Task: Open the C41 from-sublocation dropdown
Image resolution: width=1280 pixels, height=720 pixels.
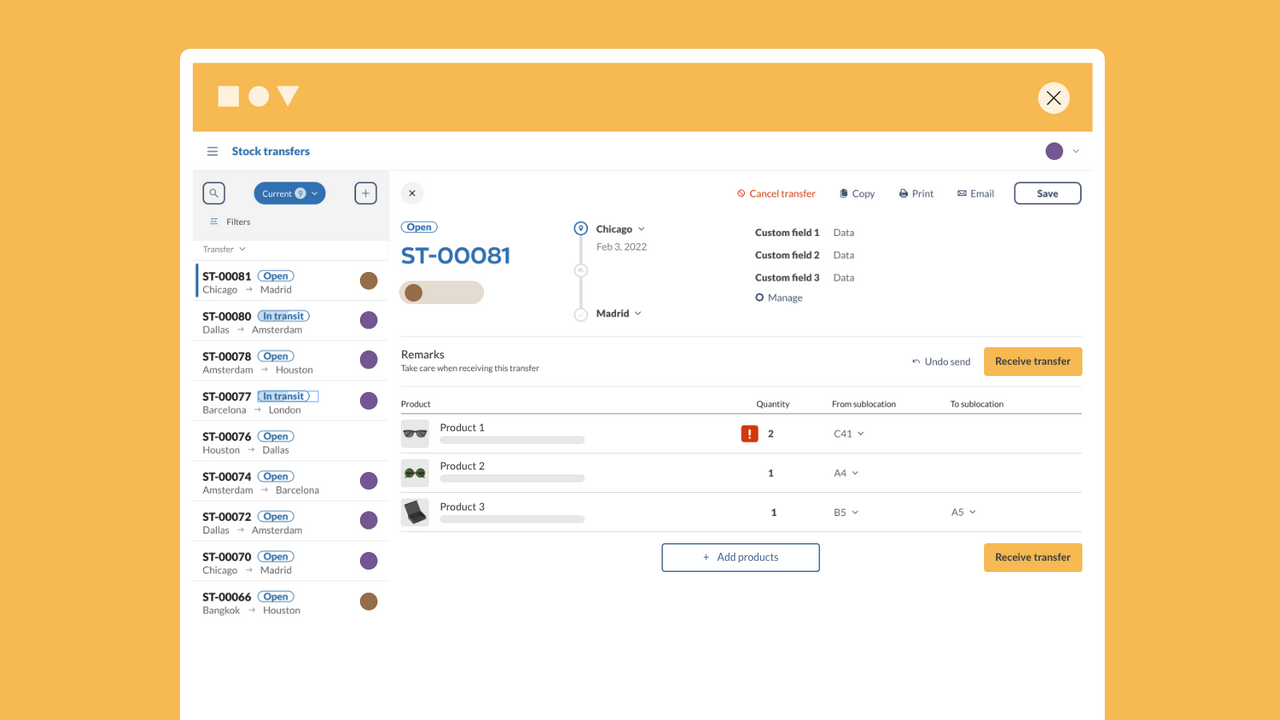Action: [849, 434]
